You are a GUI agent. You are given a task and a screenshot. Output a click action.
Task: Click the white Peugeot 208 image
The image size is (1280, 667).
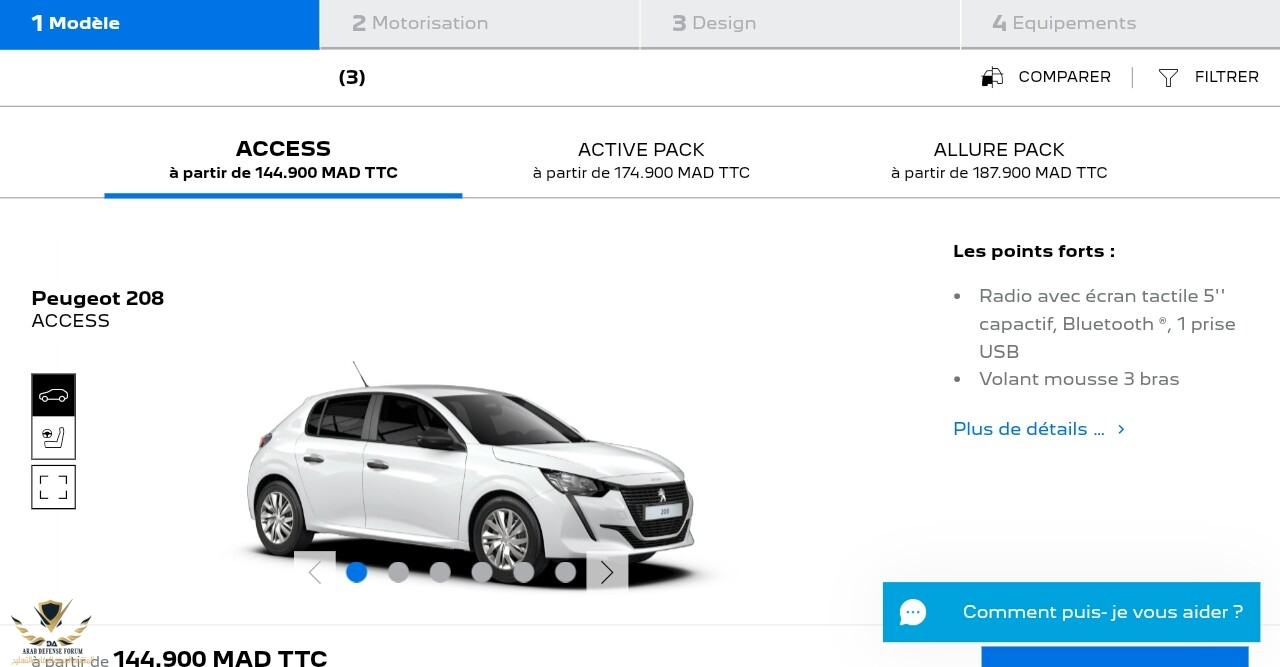pyautogui.click(x=470, y=470)
